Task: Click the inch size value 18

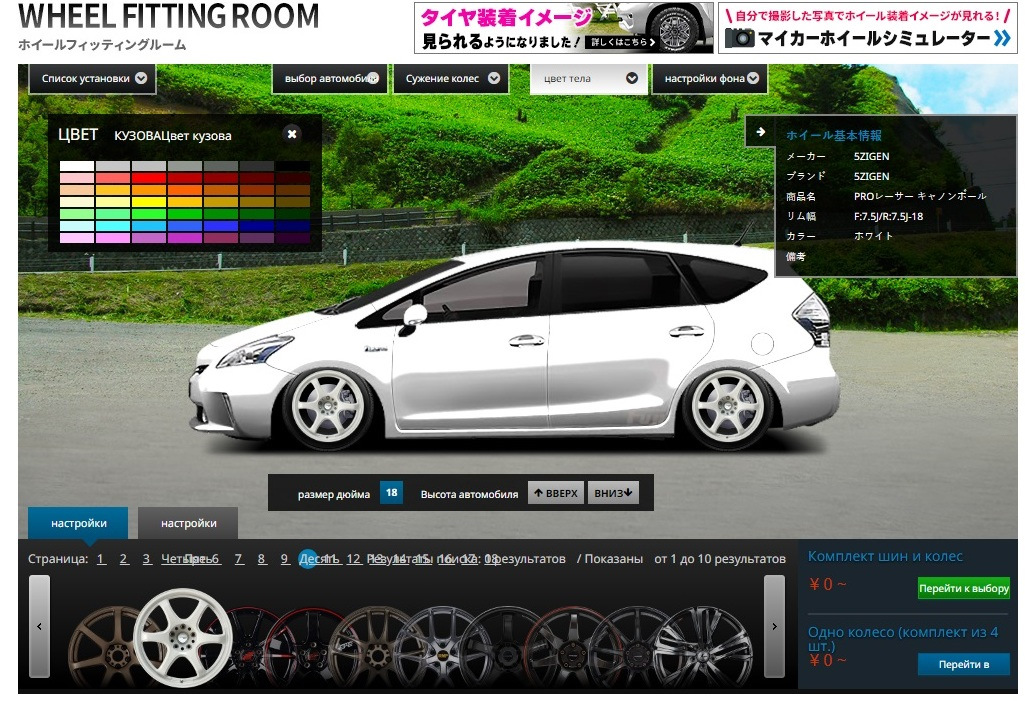Action: [391, 492]
